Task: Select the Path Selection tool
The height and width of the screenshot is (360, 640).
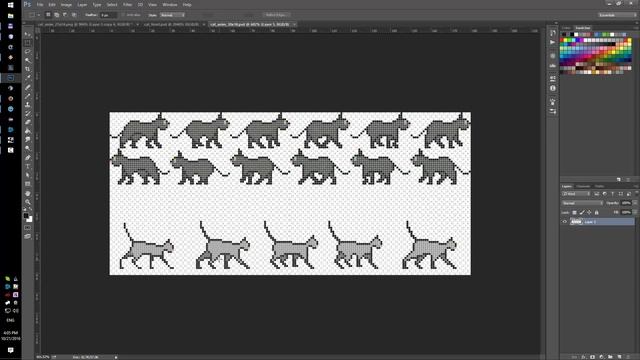Action: [x=27, y=175]
